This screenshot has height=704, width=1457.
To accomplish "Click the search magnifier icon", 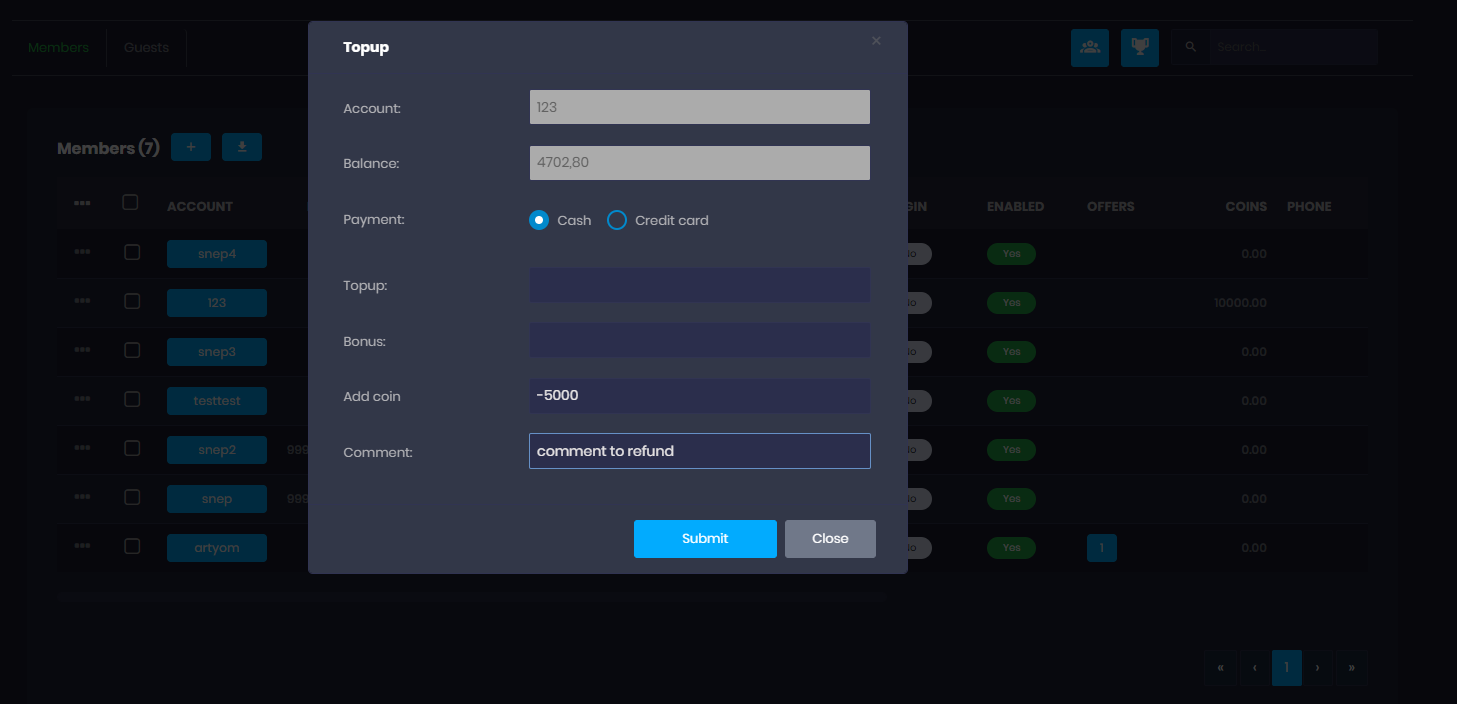I will tap(1190, 47).
